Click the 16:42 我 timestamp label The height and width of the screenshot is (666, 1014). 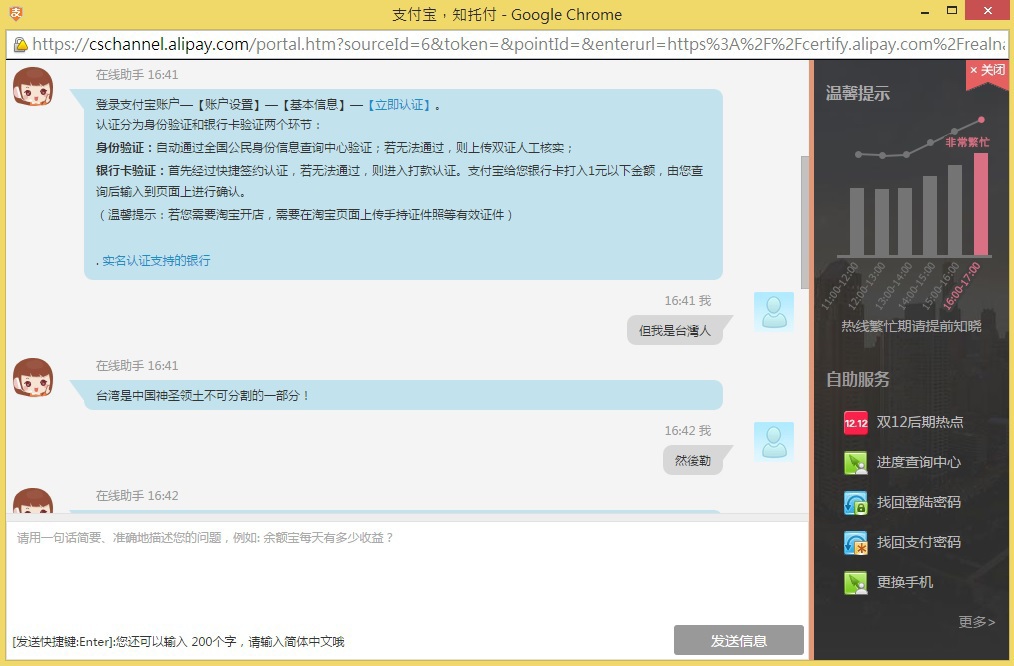pyautogui.click(x=687, y=431)
